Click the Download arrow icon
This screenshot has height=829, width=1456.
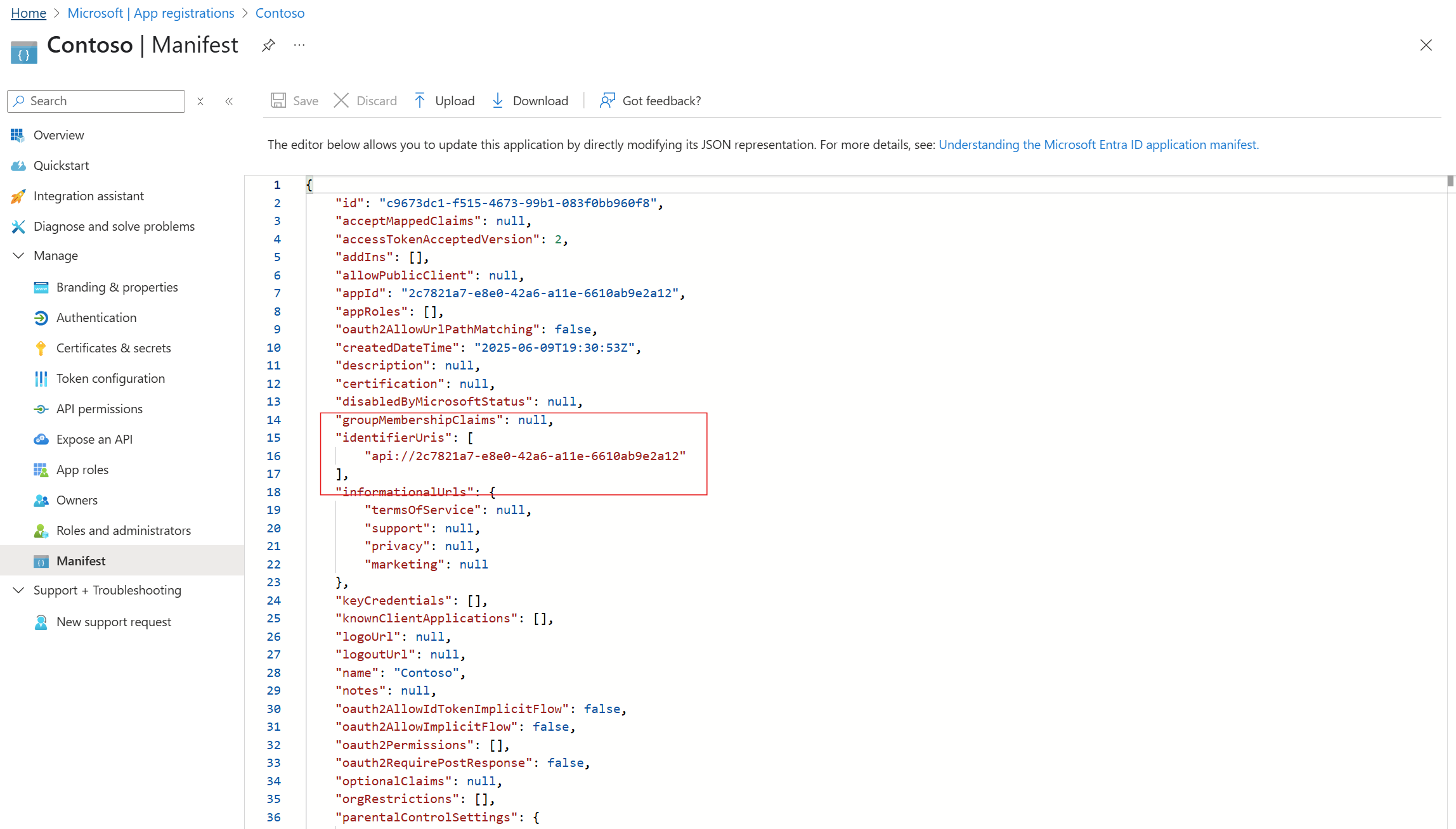pyautogui.click(x=498, y=101)
